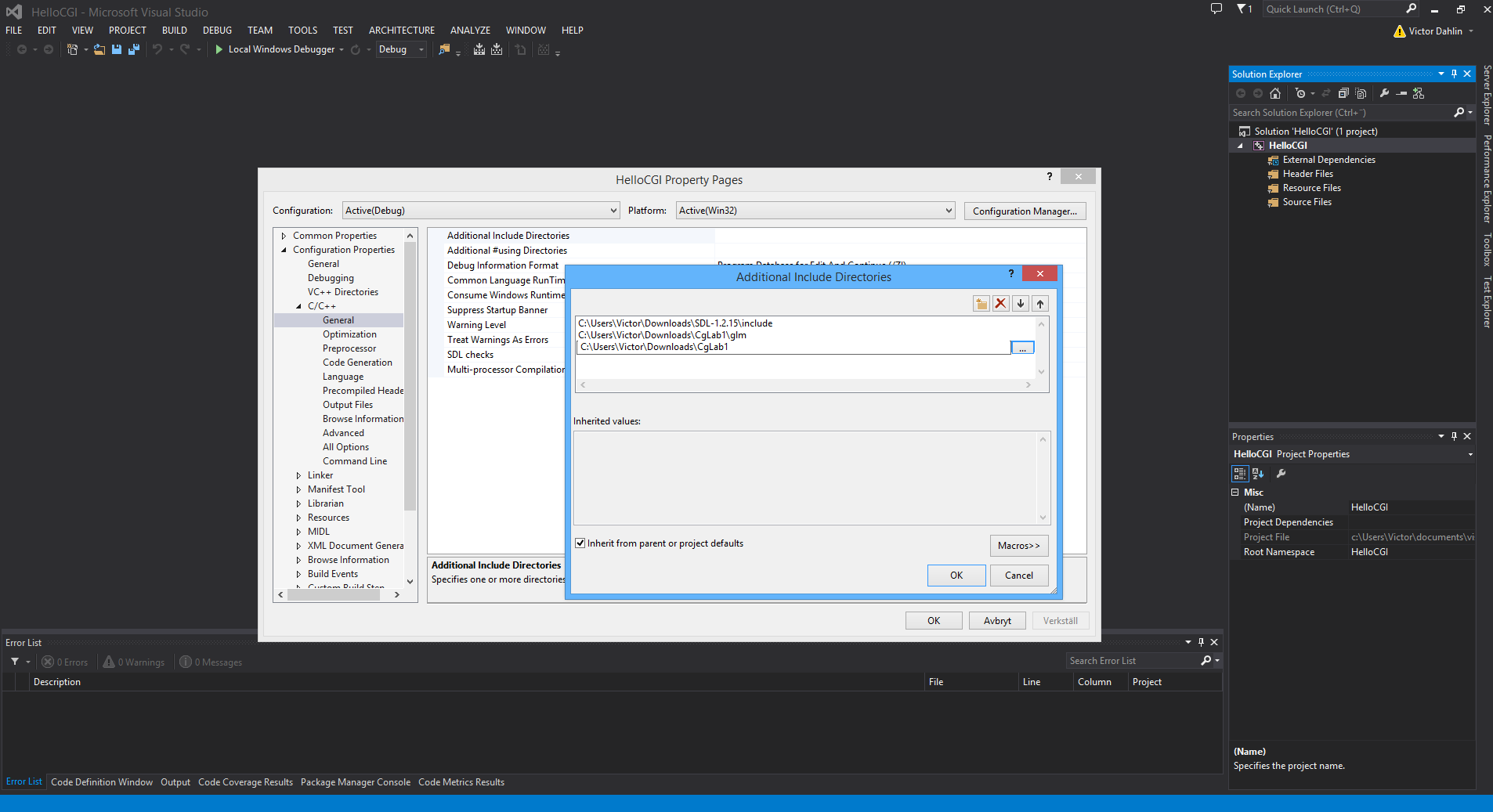Open folder browser with the ellipsis button
This screenshot has width=1493, height=812.
(1022, 348)
